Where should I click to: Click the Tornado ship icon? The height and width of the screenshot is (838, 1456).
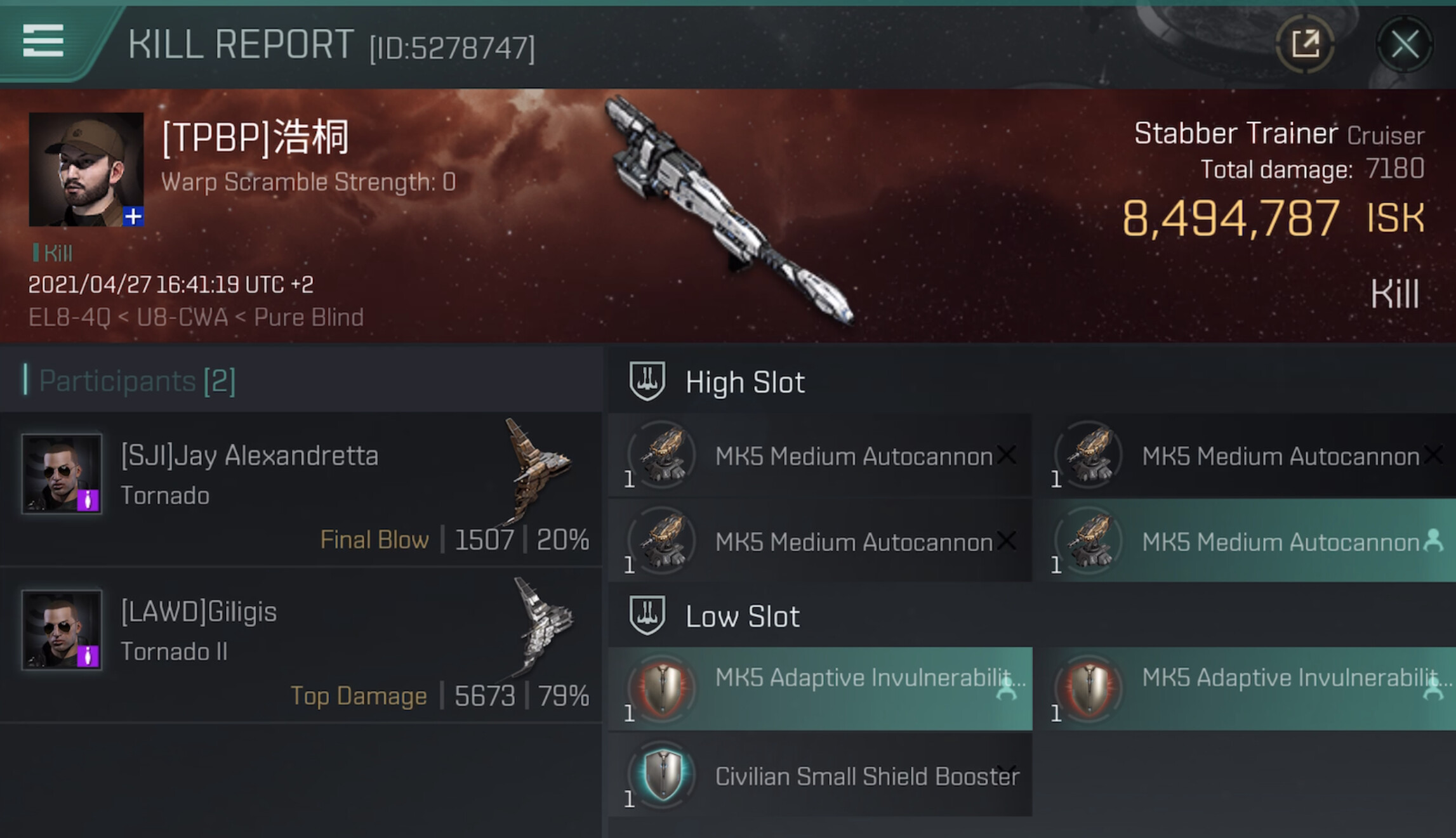pyautogui.click(x=536, y=469)
